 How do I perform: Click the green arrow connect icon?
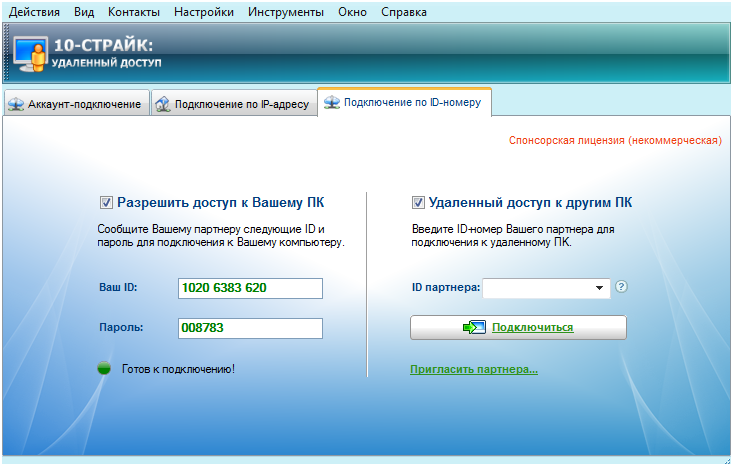[474, 327]
